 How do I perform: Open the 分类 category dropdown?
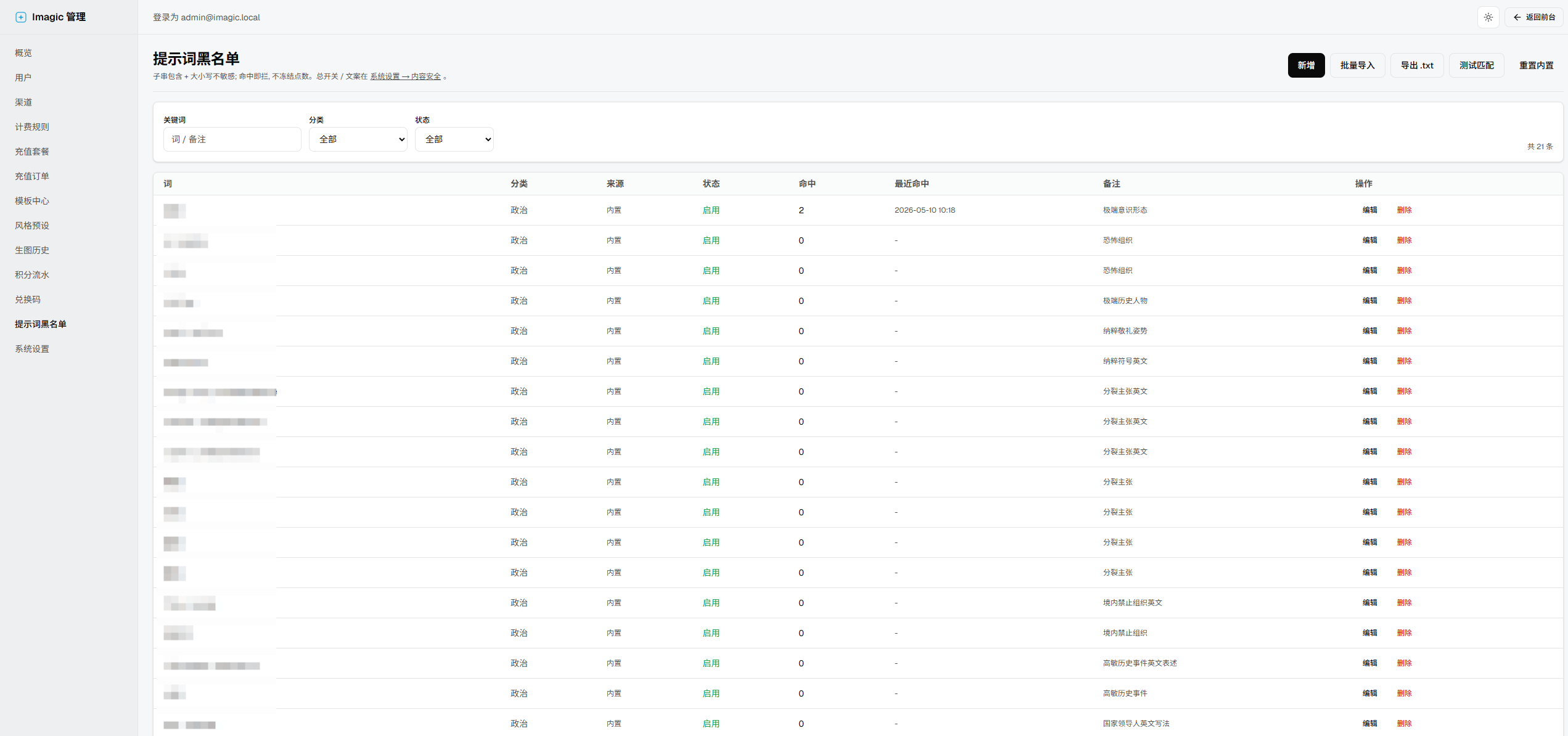click(x=358, y=139)
